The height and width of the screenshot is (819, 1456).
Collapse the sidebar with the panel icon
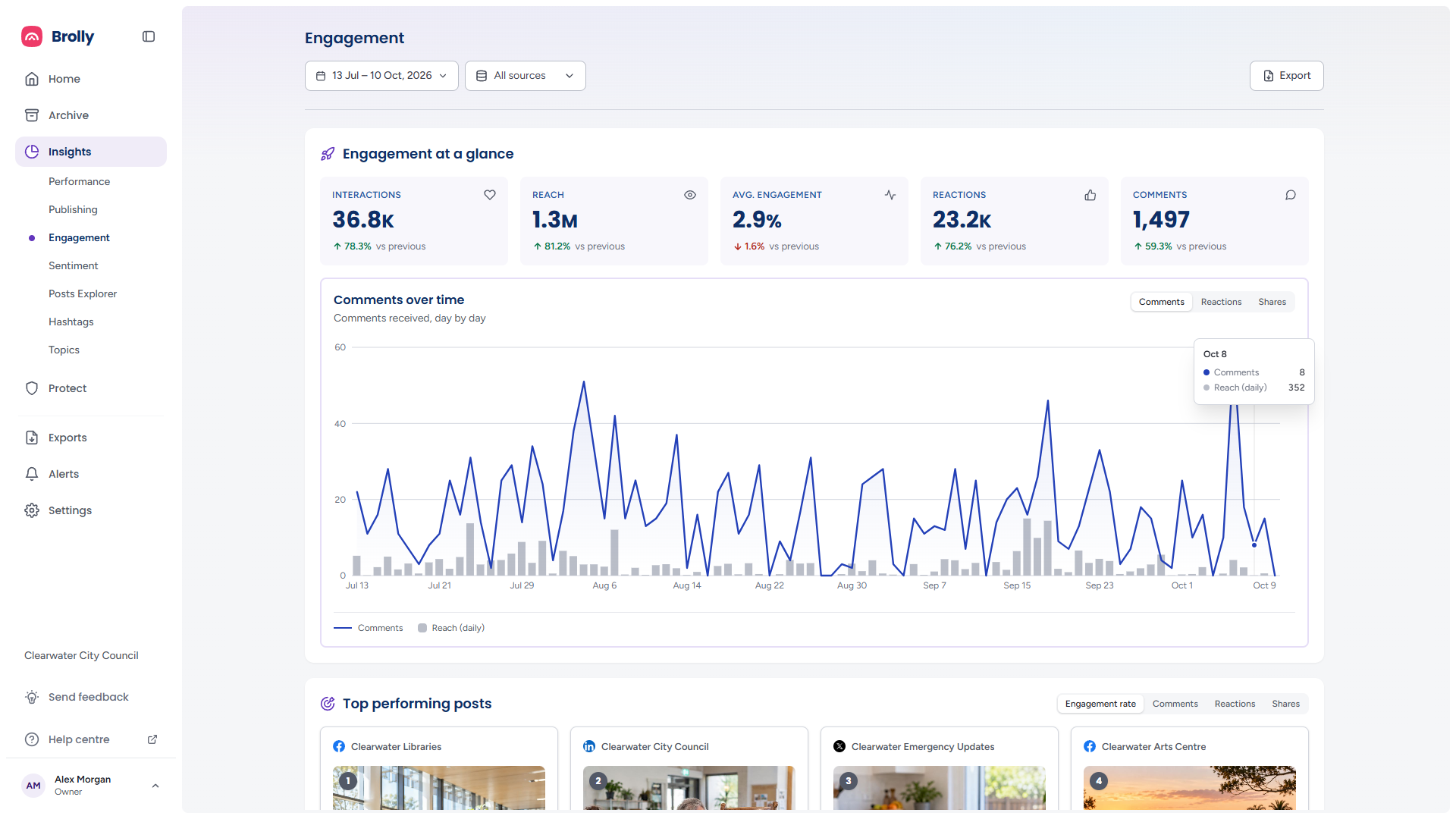[149, 36]
